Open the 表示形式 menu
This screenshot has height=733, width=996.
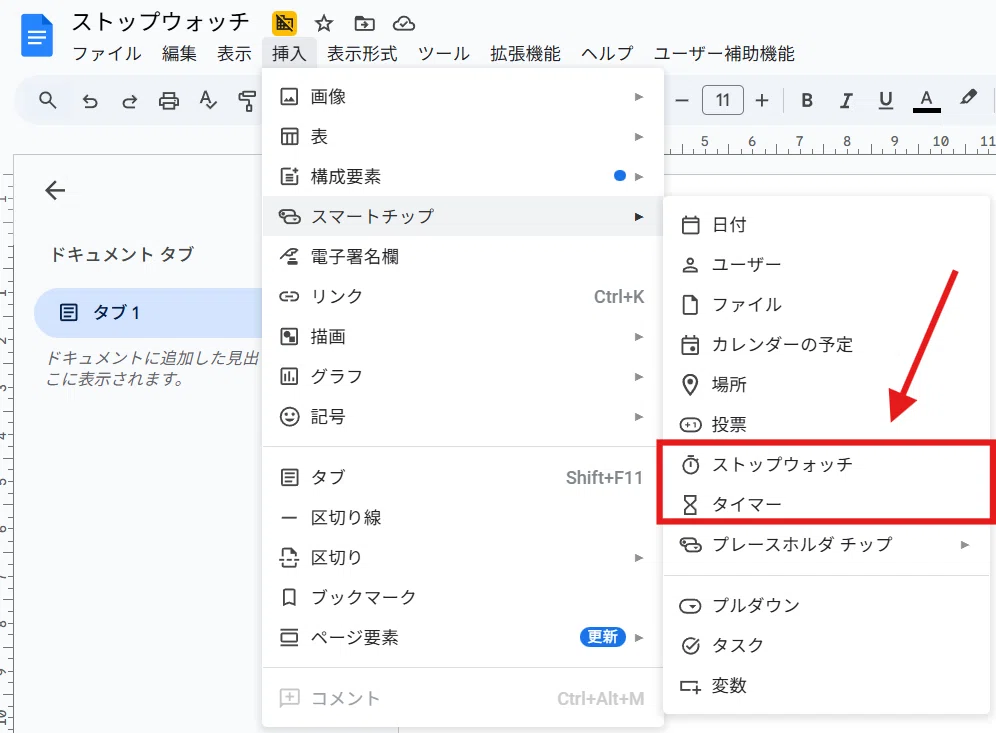click(362, 54)
